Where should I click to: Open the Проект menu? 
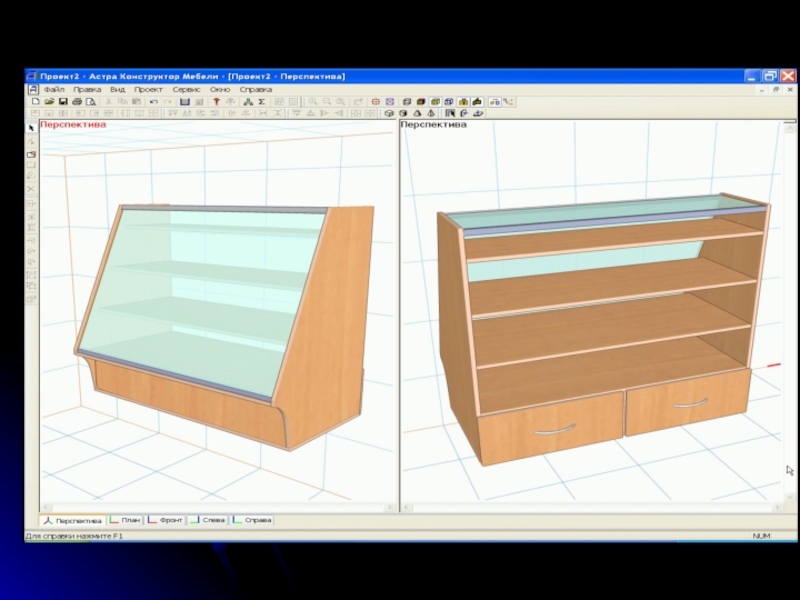coord(148,89)
